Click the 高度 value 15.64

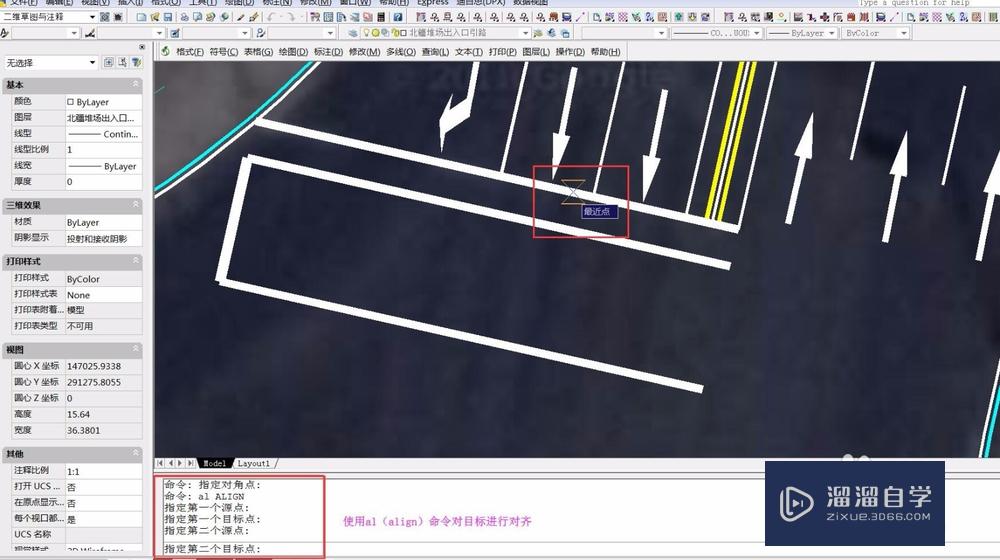(103, 414)
